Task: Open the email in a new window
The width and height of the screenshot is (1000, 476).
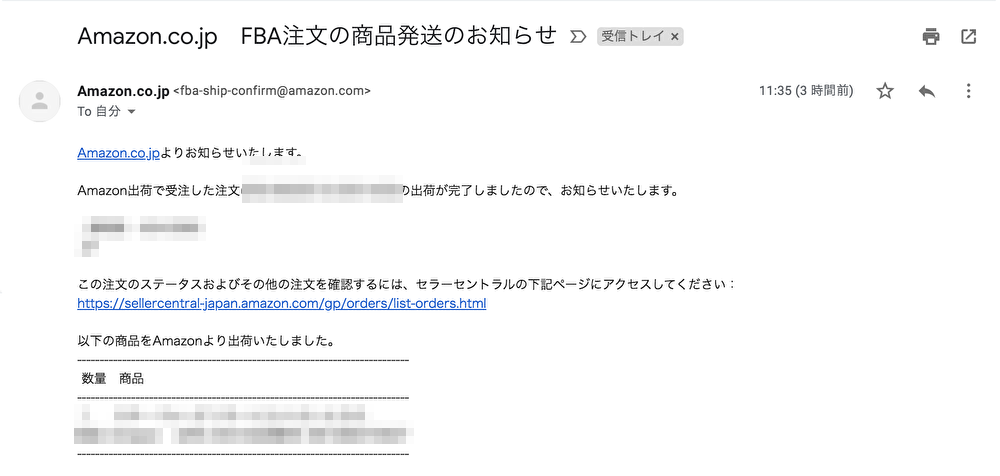Action: point(968,37)
